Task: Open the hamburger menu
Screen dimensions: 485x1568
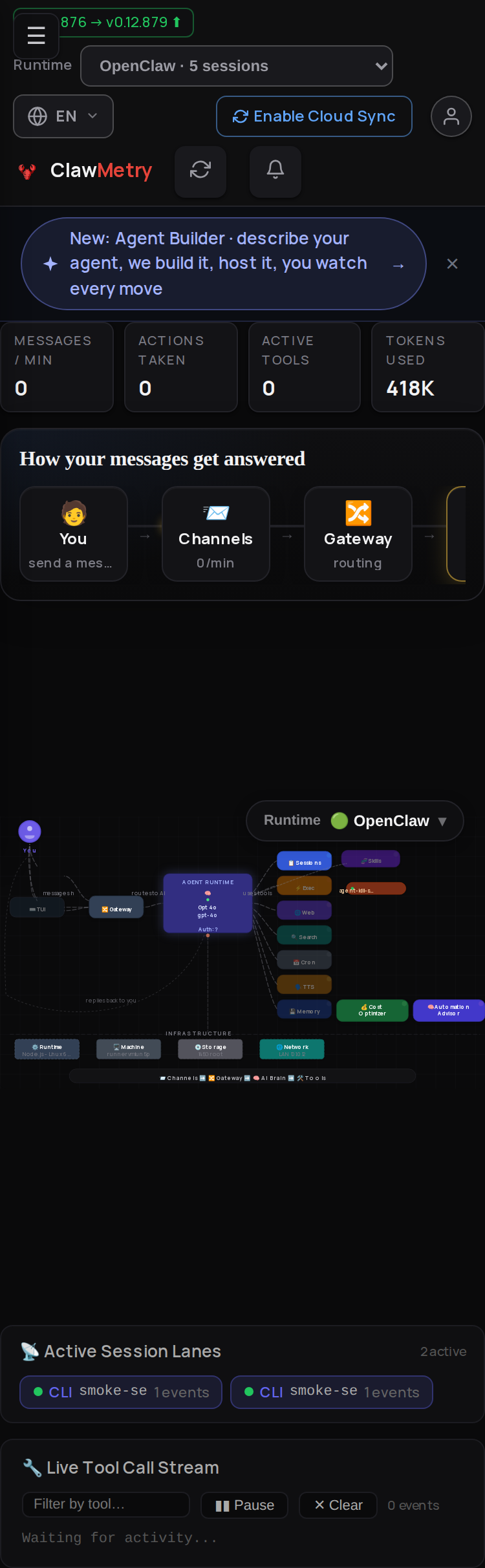Action: pos(36,36)
